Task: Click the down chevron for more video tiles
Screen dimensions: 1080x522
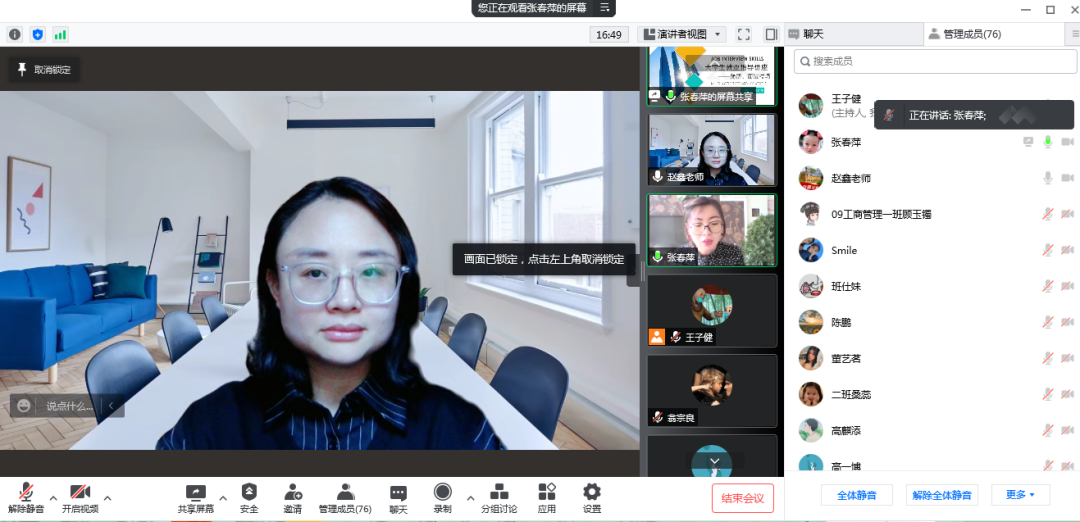Action: tap(714, 461)
